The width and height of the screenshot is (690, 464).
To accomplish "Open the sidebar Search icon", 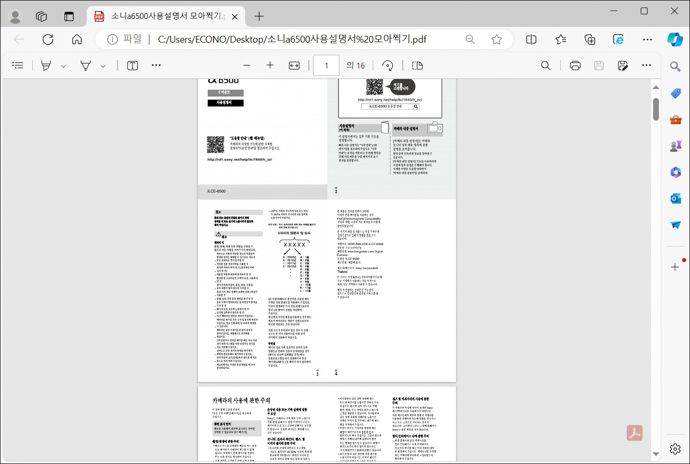I will [675, 66].
